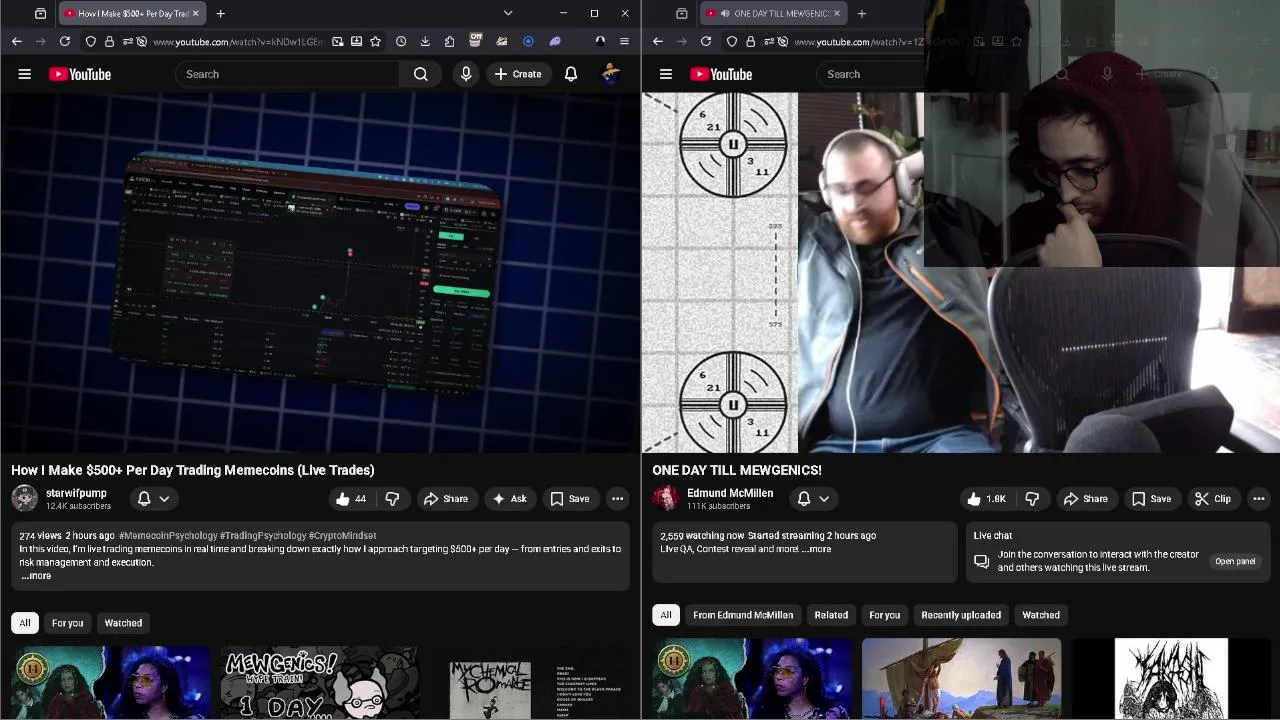The image size is (1280, 720).
Task: Open picture-in-picture icon in left address bar
Action: pos(338,41)
